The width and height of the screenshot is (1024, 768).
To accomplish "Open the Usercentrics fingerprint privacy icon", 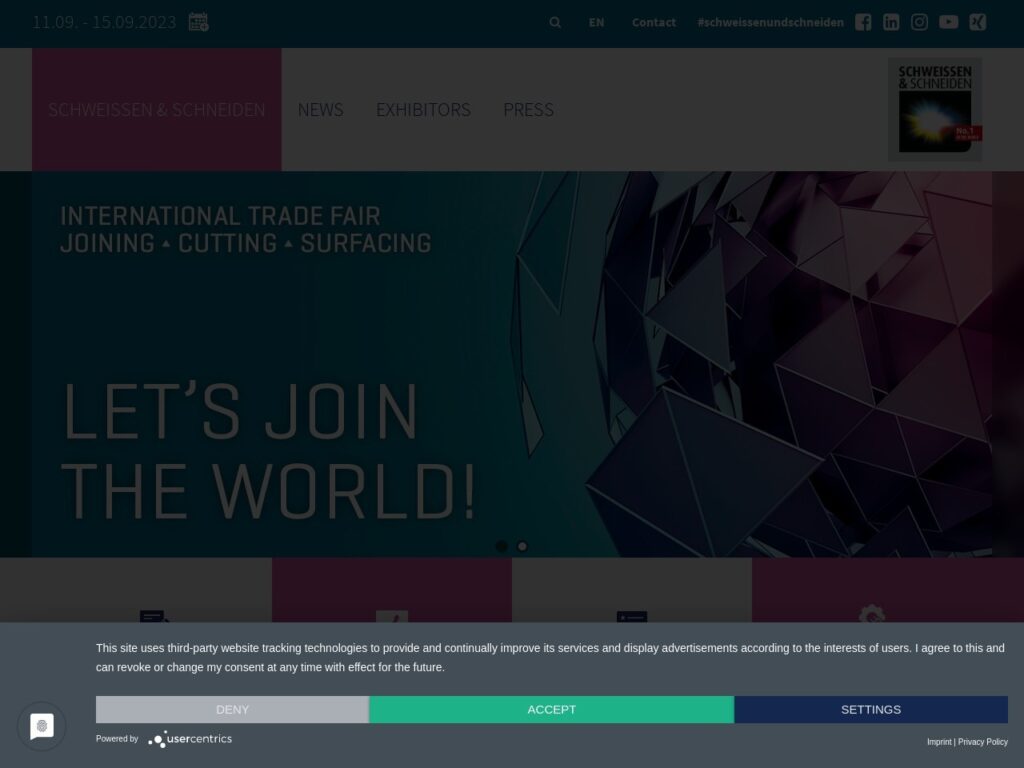I will [42, 726].
